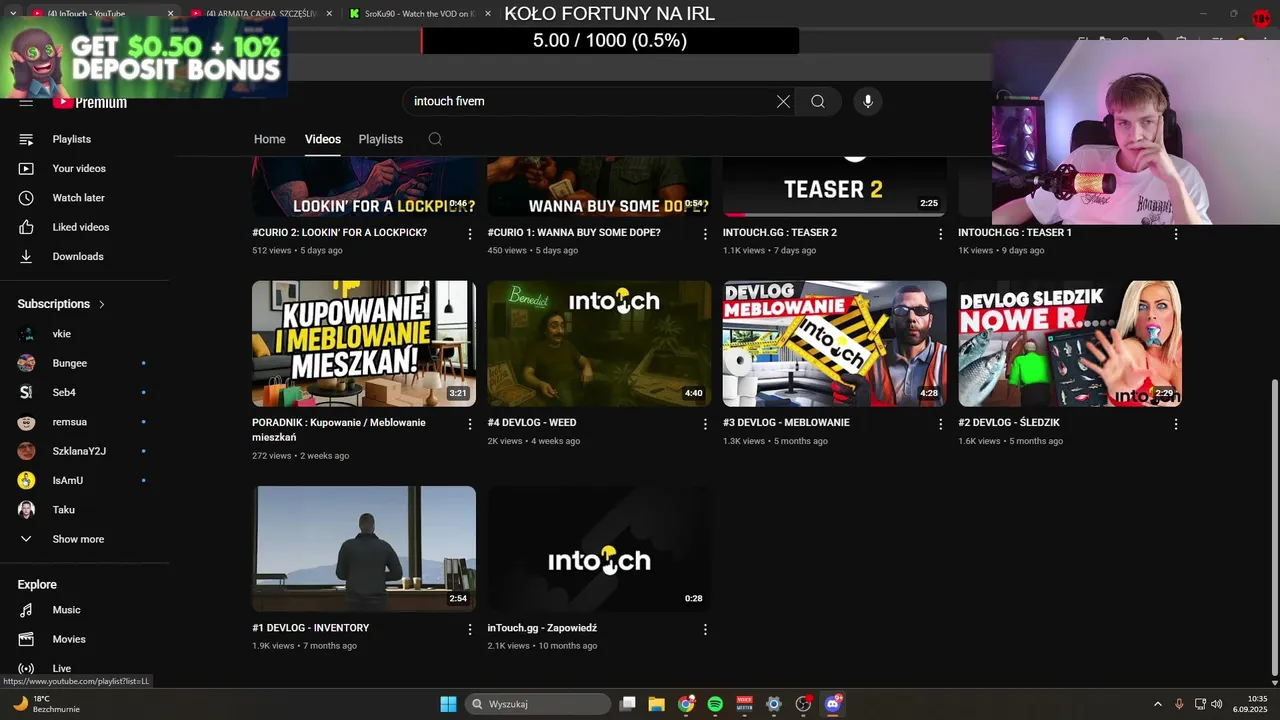Open the title PORADNIK : Kupowanie / Meblowanie mieszkań

pyautogui.click(x=339, y=429)
